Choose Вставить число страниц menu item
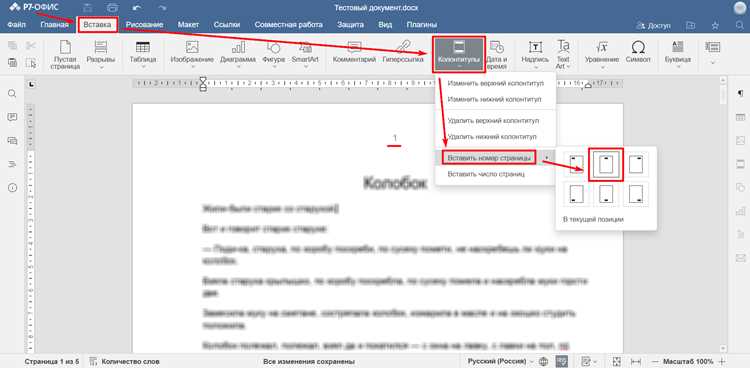Image resolution: width=750 pixels, height=368 pixels. pyautogui.click(x=496, y=174)
